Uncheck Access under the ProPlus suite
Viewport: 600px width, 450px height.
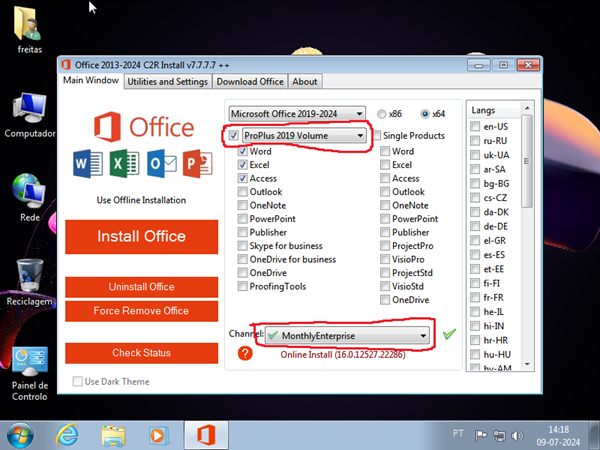point(242,178)
